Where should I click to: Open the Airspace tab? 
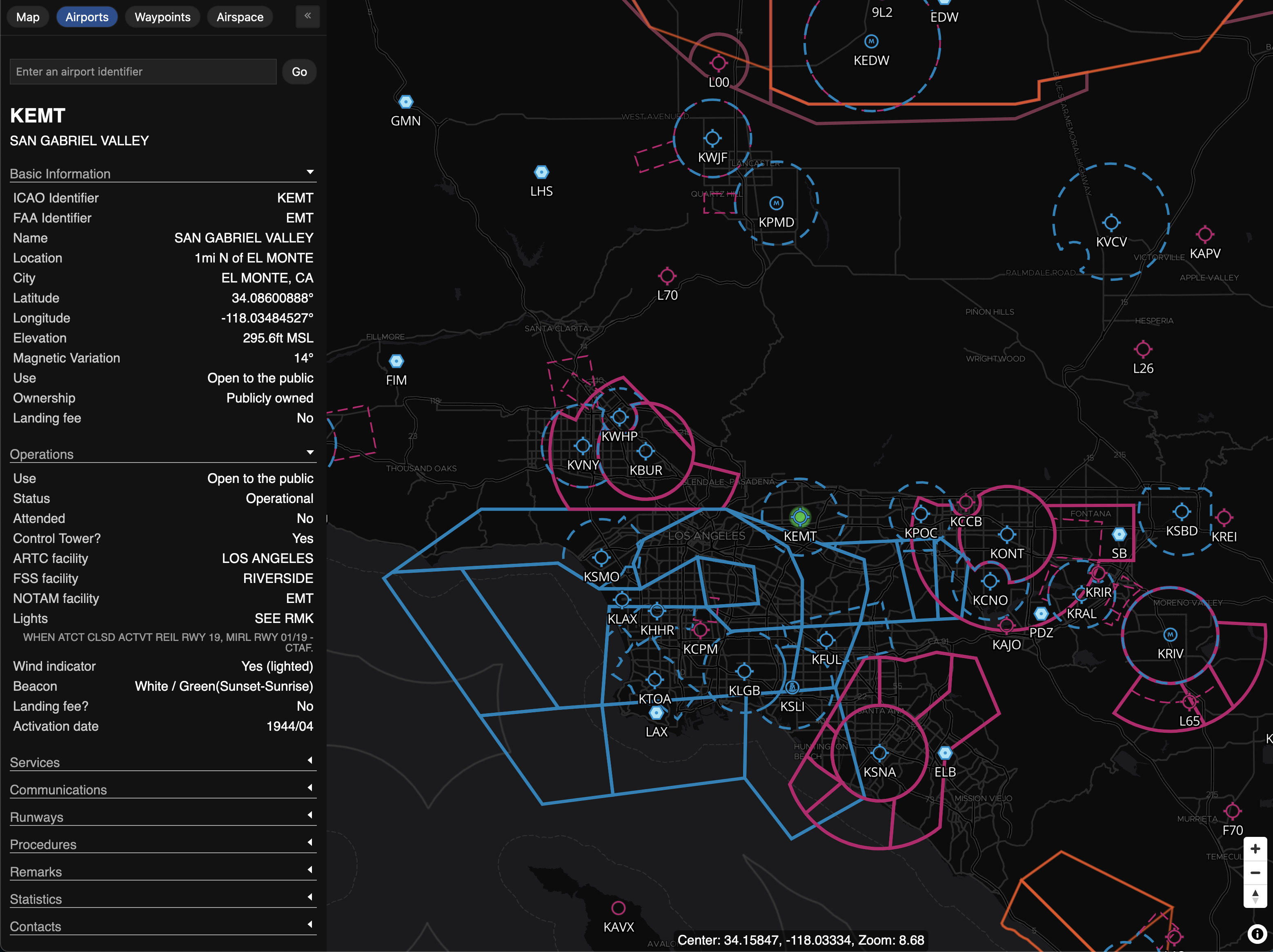tap(240, 17)
